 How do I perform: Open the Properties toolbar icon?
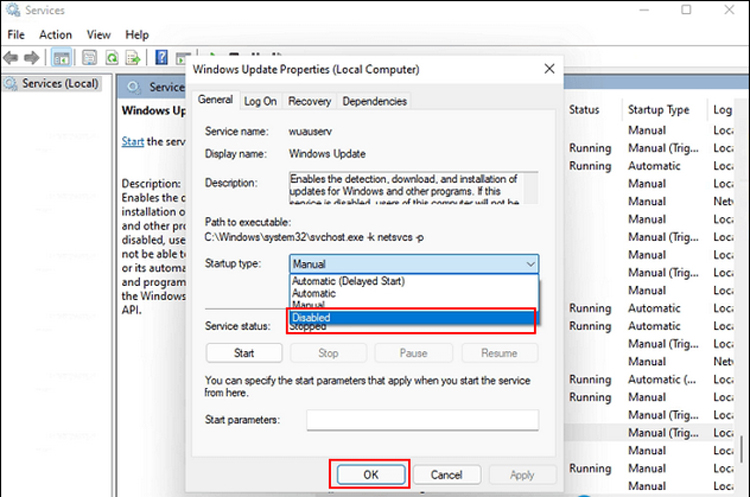(89, 58)
